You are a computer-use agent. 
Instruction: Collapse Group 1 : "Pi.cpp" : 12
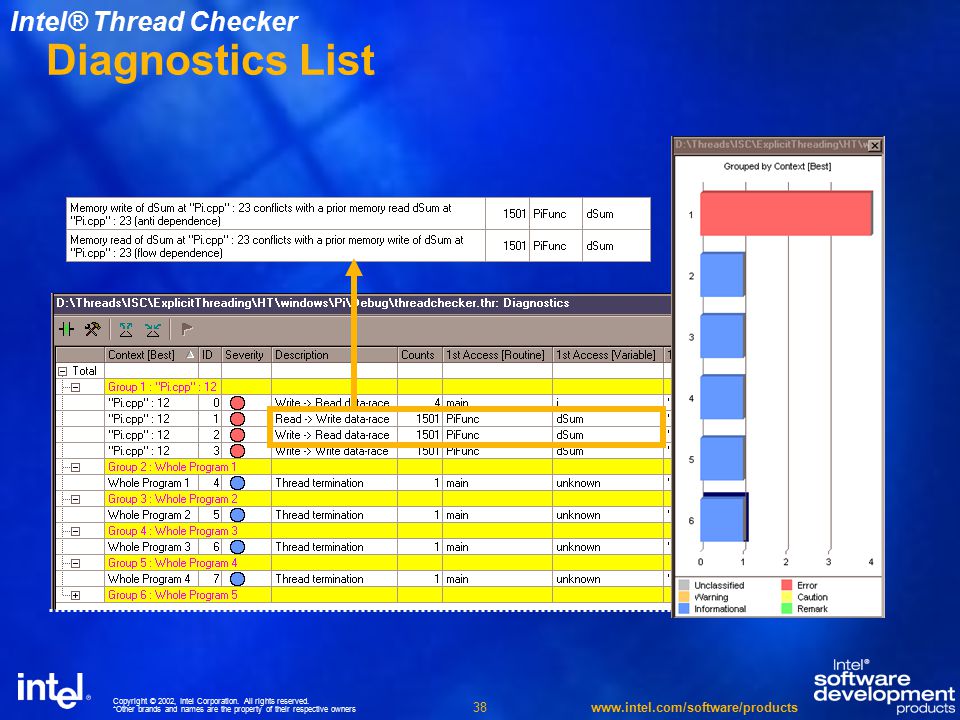(75, 387)
